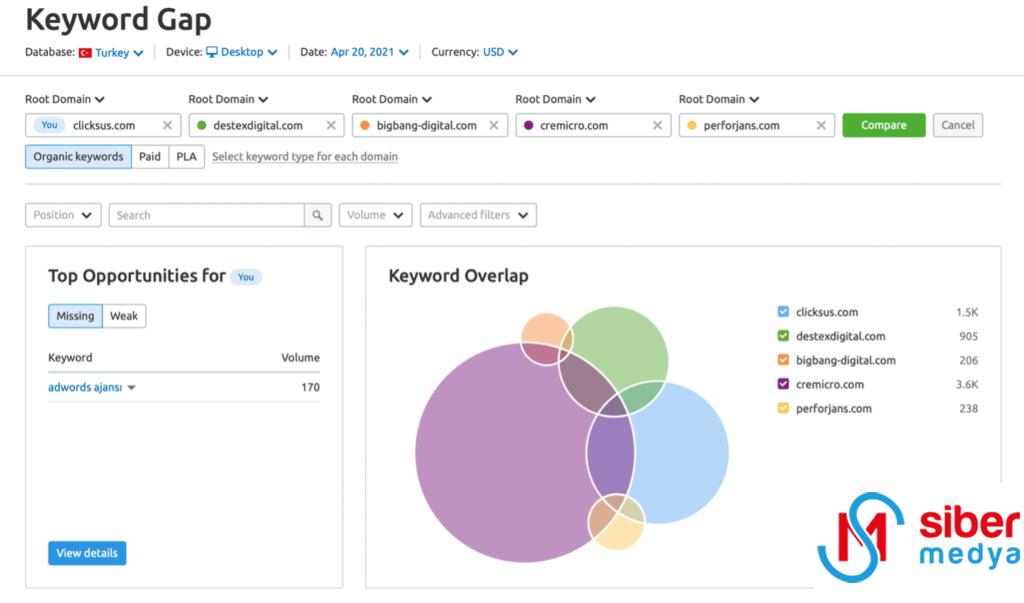Expand Root Domain dropdown above perforjans.com
The image size is (1024, 603).
[x=718, y=99]
